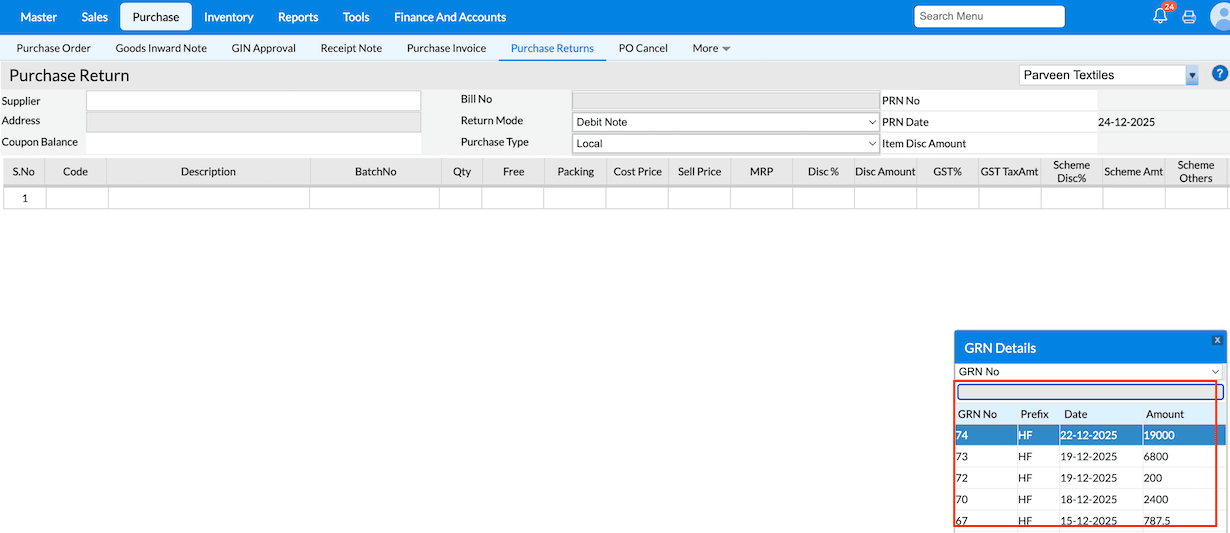Screen dimensions: 1230x533
Task: Click the Supplier input field
Action: coord(253,101)
